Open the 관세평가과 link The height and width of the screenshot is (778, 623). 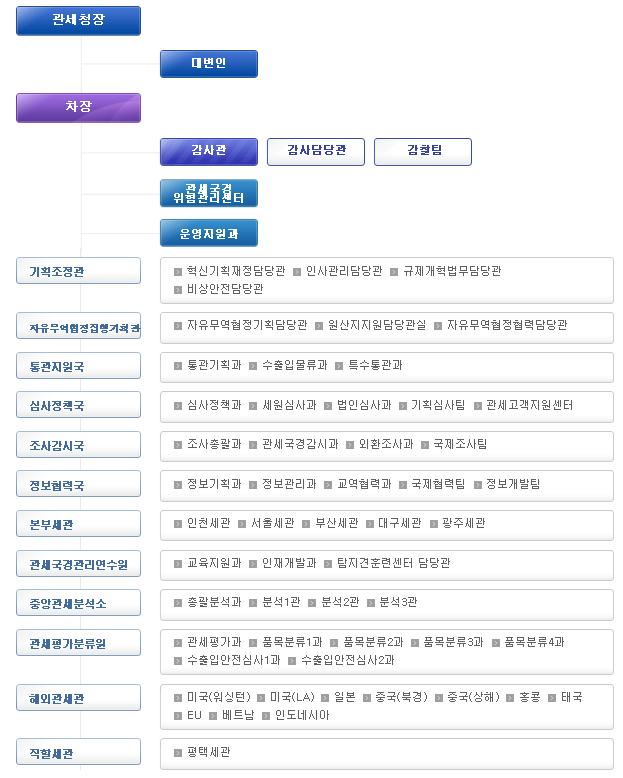point(214,642)
